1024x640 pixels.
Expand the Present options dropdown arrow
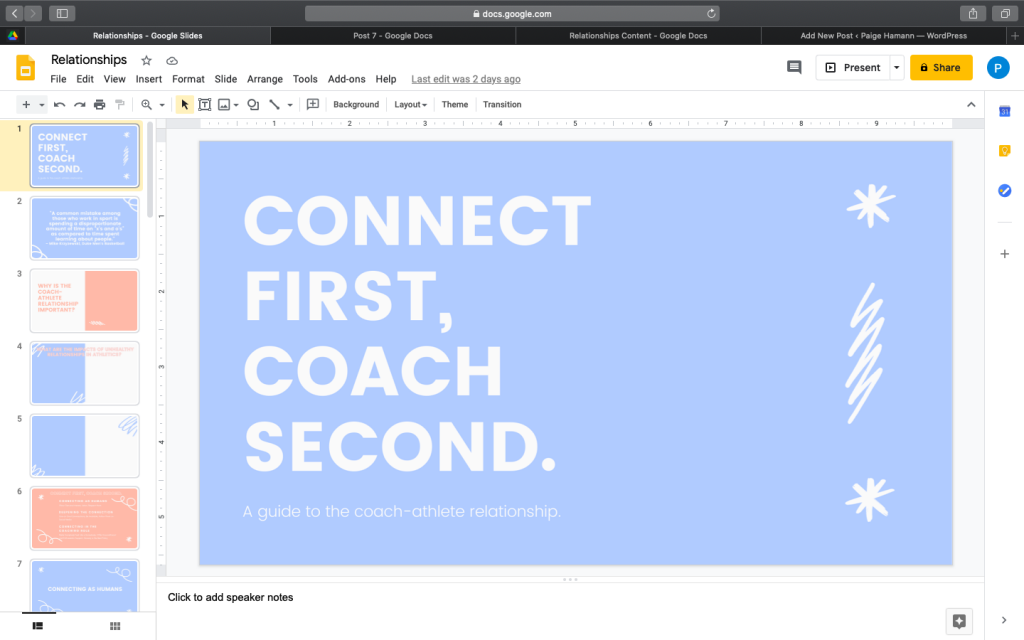(897, 67)
